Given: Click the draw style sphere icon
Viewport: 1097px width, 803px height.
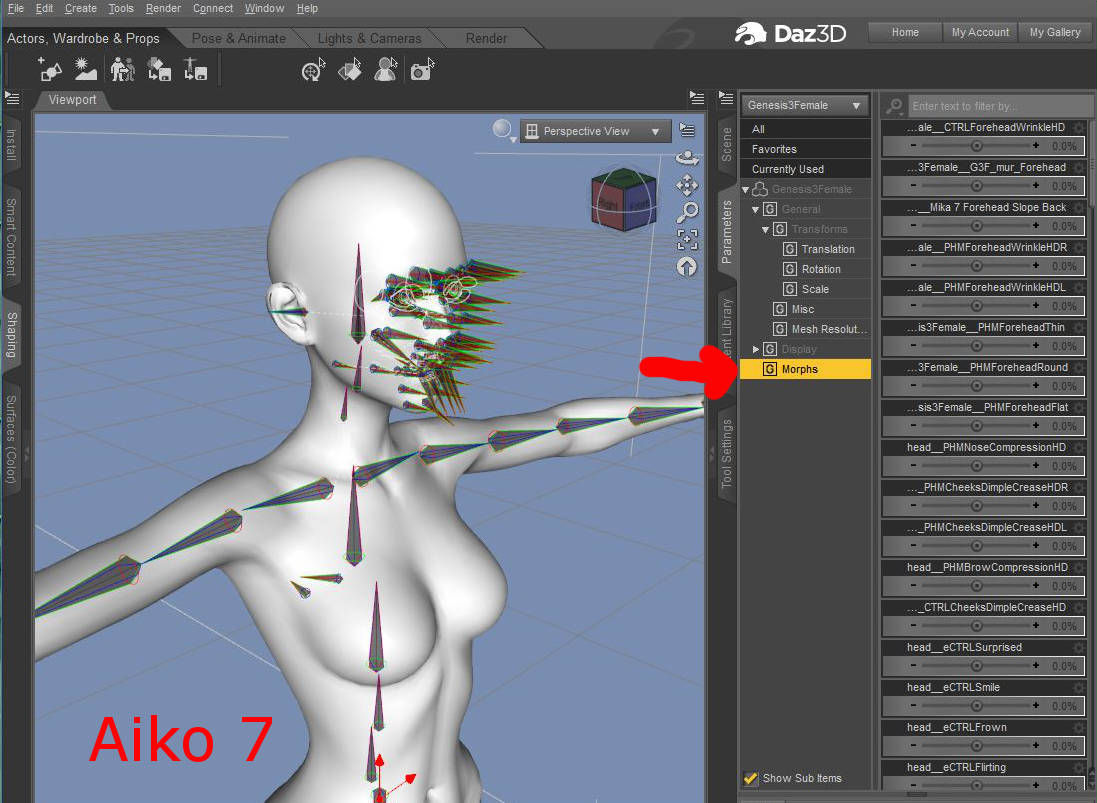Looking at the screenshot, I should tap(503, 129).
